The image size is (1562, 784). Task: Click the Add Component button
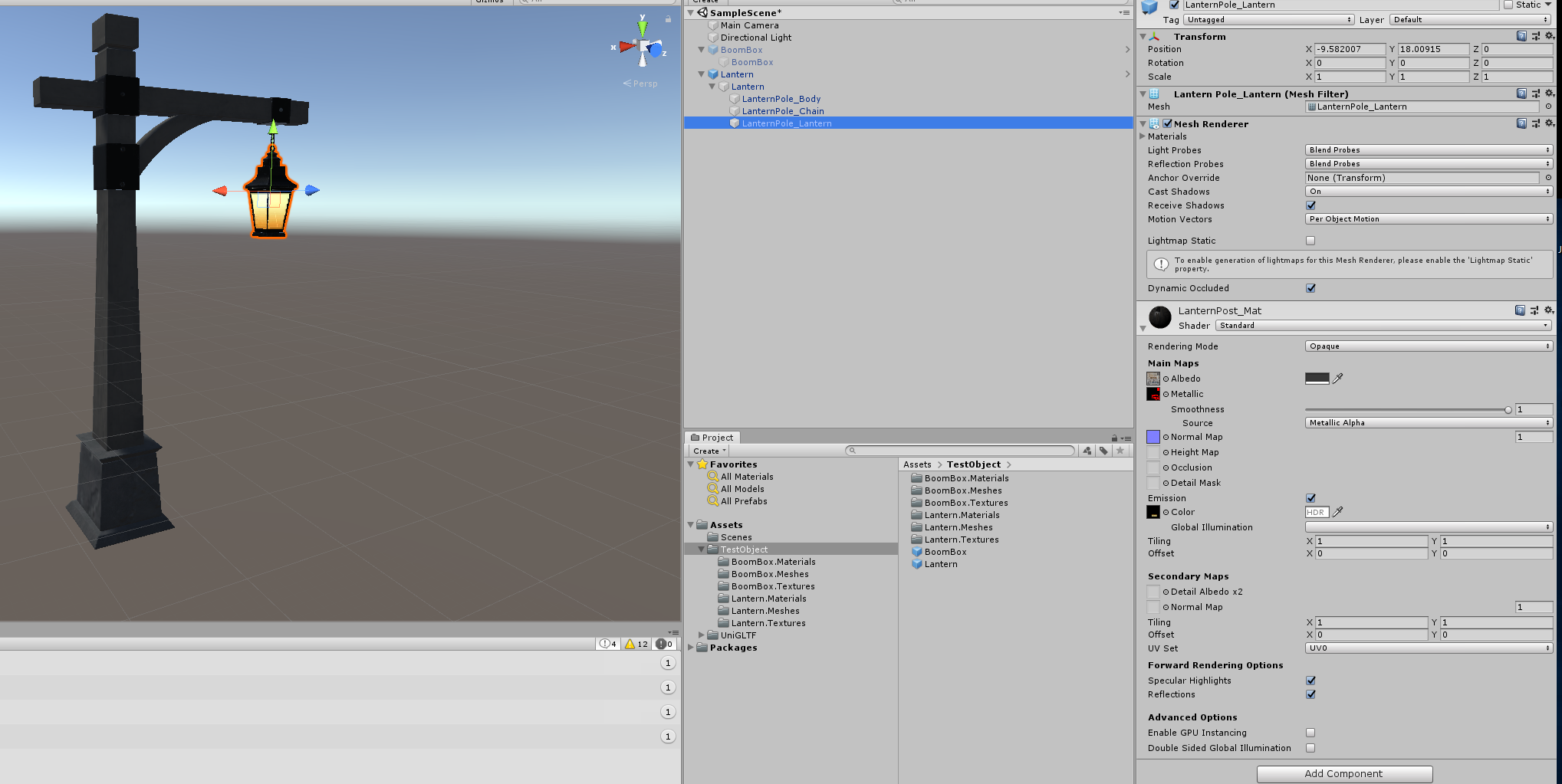coord(1343,774)
